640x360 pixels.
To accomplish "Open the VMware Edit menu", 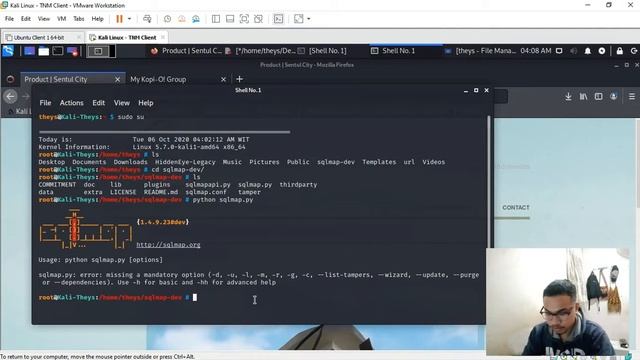I will (x=26, y=19).
